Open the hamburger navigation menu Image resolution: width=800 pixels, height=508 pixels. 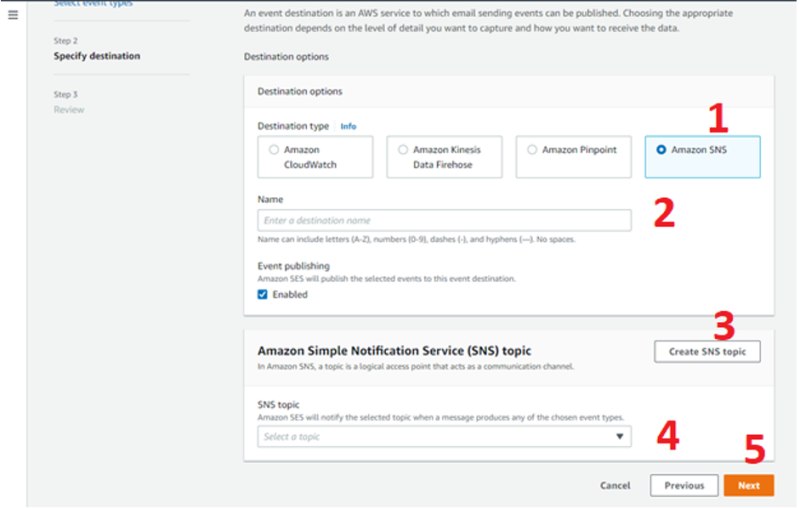(x=13, y=15)
